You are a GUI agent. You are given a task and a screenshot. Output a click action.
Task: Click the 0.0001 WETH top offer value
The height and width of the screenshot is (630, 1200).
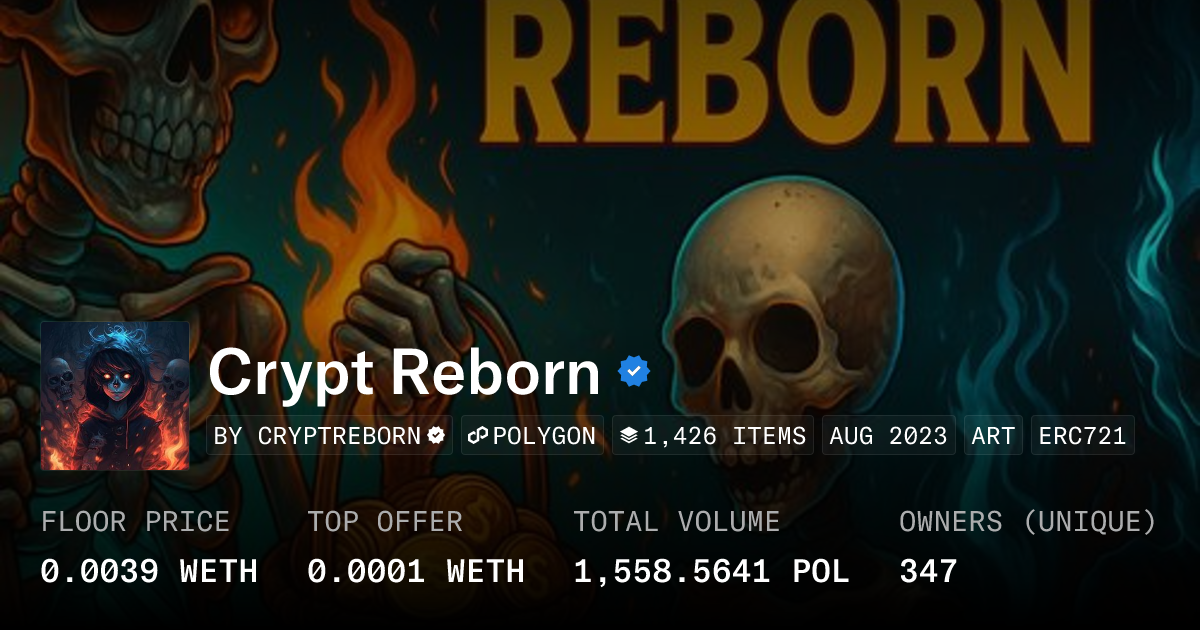416,572
